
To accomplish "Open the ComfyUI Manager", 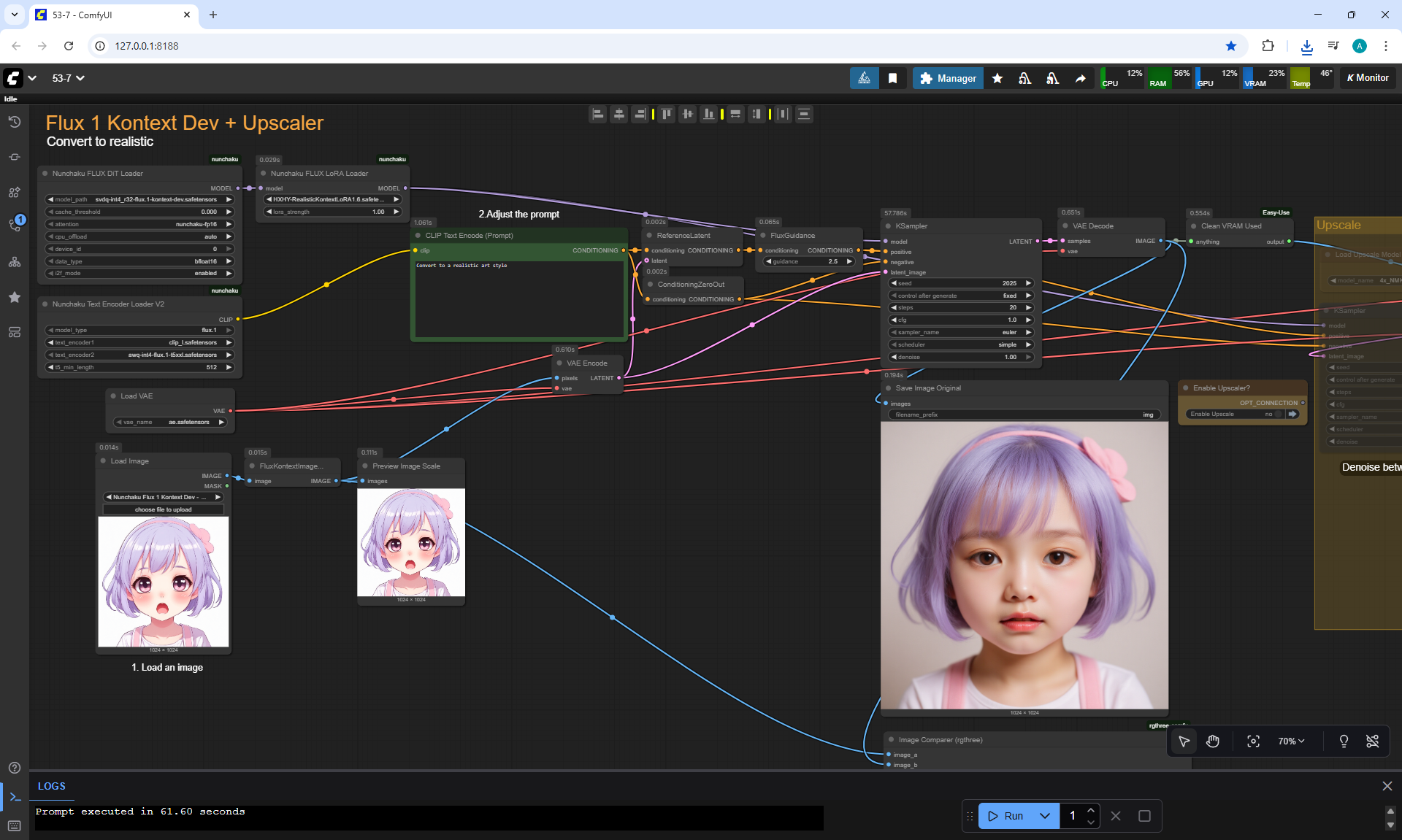I will tap(948, 78).
